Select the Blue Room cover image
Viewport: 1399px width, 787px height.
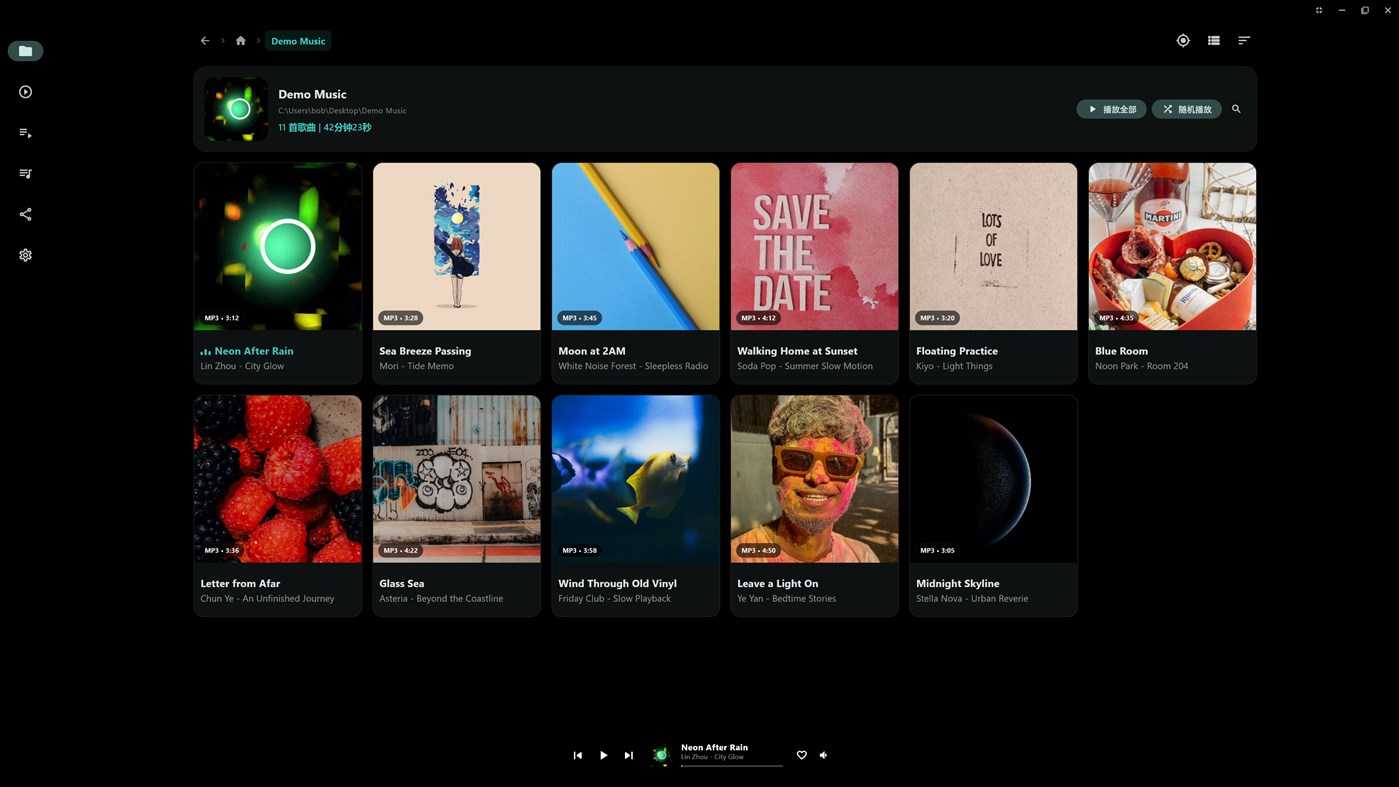tap(1173, 246)
